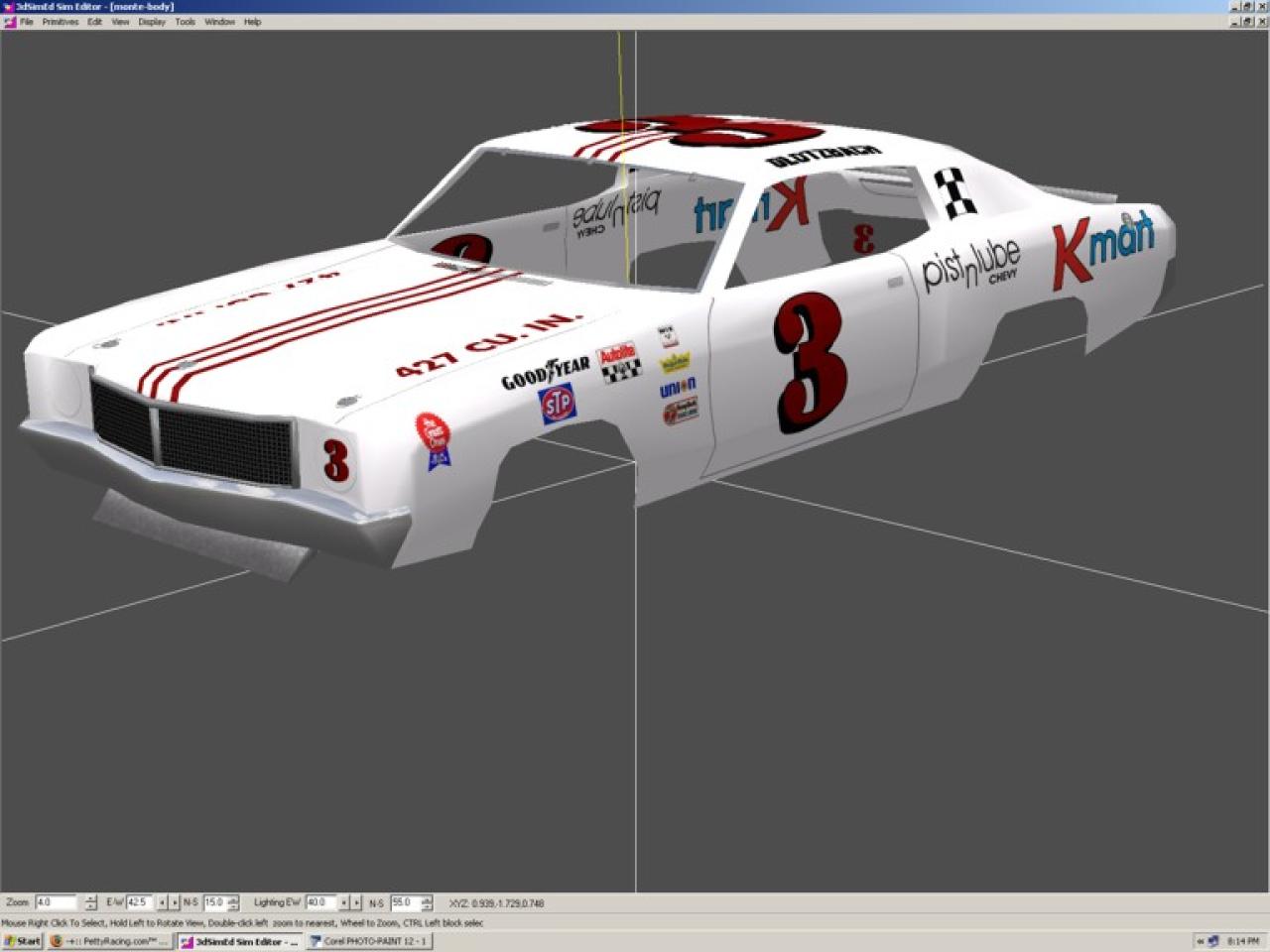
Task: Click the 3dSimEd document icon in menu bar
Action: tap(9, 22)
